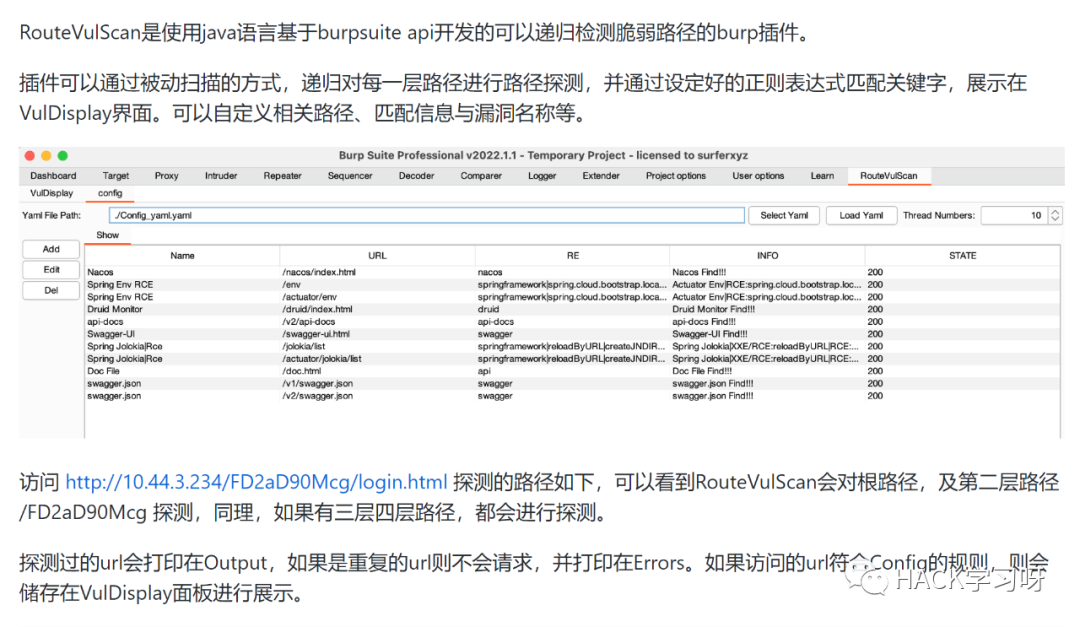Select the config sub-tab
The image size is (1080, 627).
pyautogui.click(x=110, y=193)
